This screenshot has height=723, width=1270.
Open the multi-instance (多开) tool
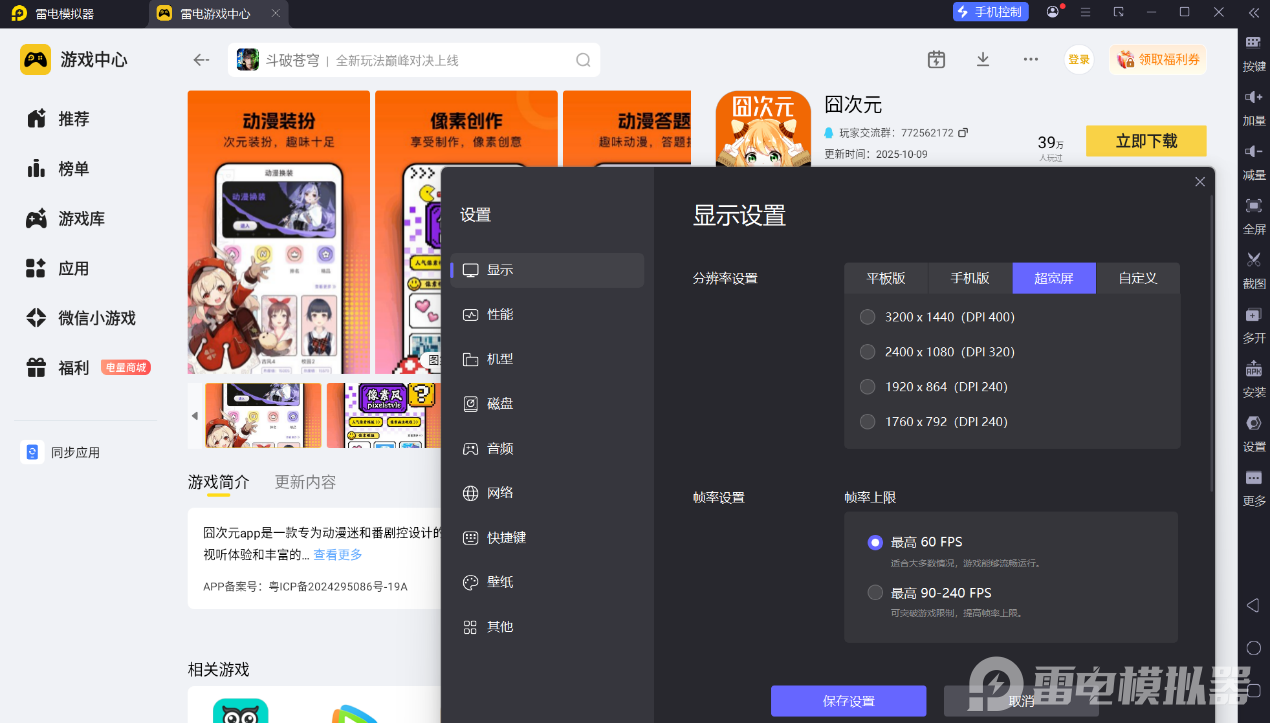1254,315
